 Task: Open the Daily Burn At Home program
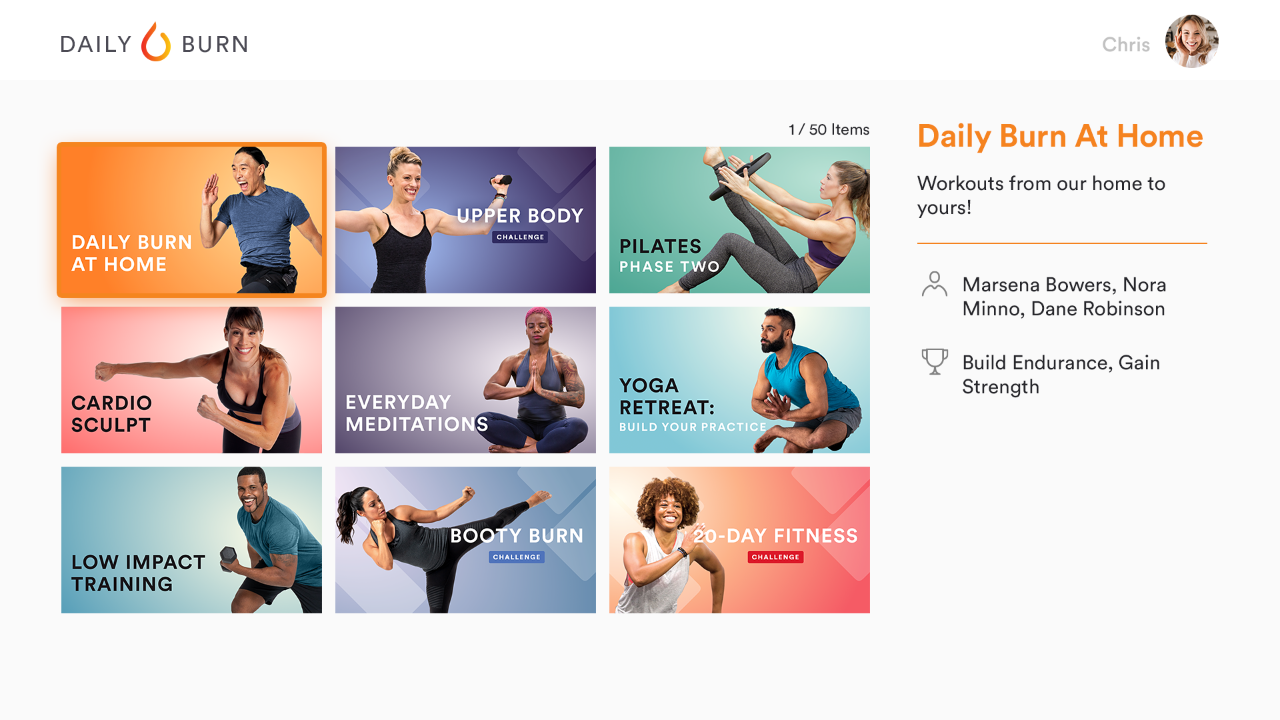coord(192,220)
